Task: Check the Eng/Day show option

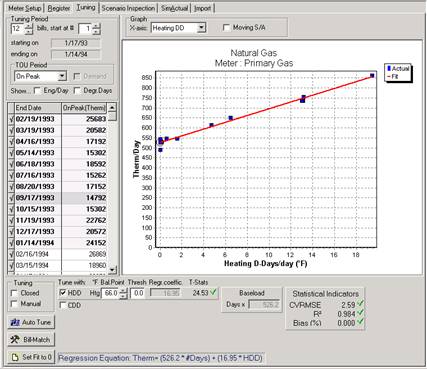Action: click(x=37, y=90)
